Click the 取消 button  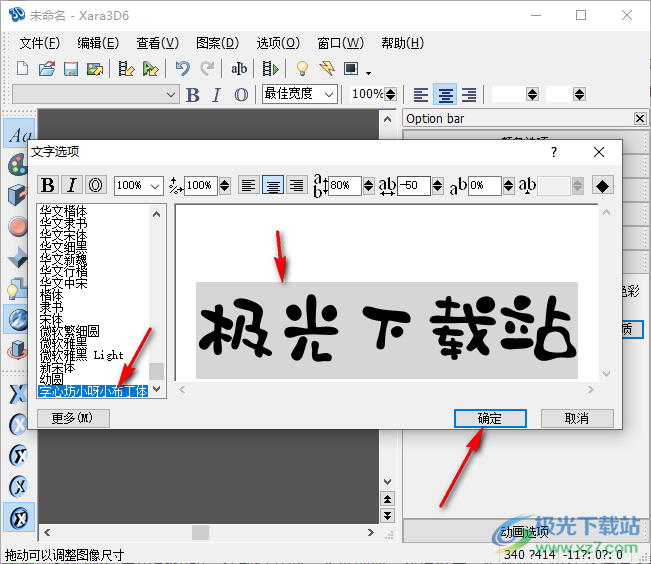click(577, 418)
